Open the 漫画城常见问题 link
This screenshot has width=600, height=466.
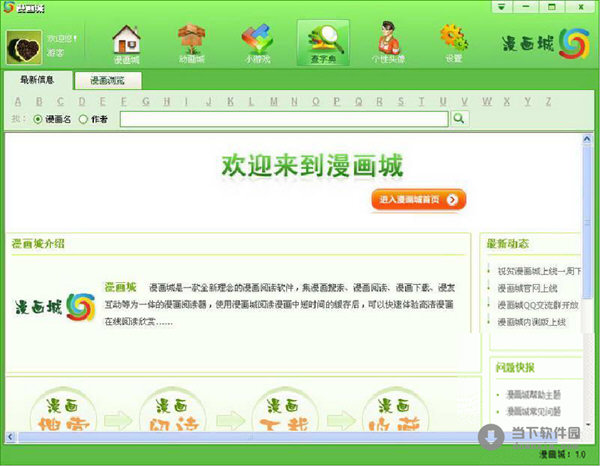pyautogui.click(x=533, y=411)
